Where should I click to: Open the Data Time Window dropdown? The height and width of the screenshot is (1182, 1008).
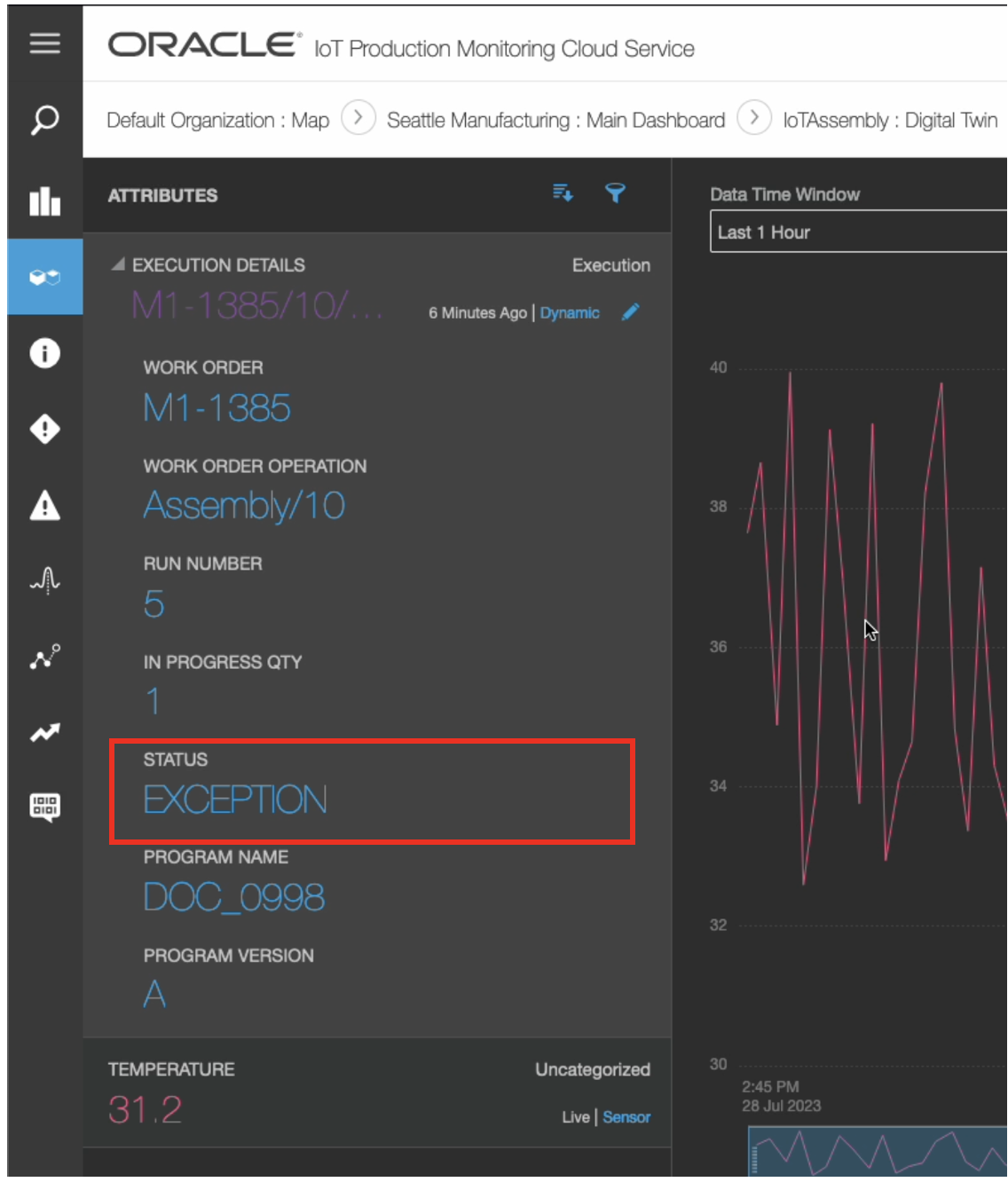click(x=858, y=232)
